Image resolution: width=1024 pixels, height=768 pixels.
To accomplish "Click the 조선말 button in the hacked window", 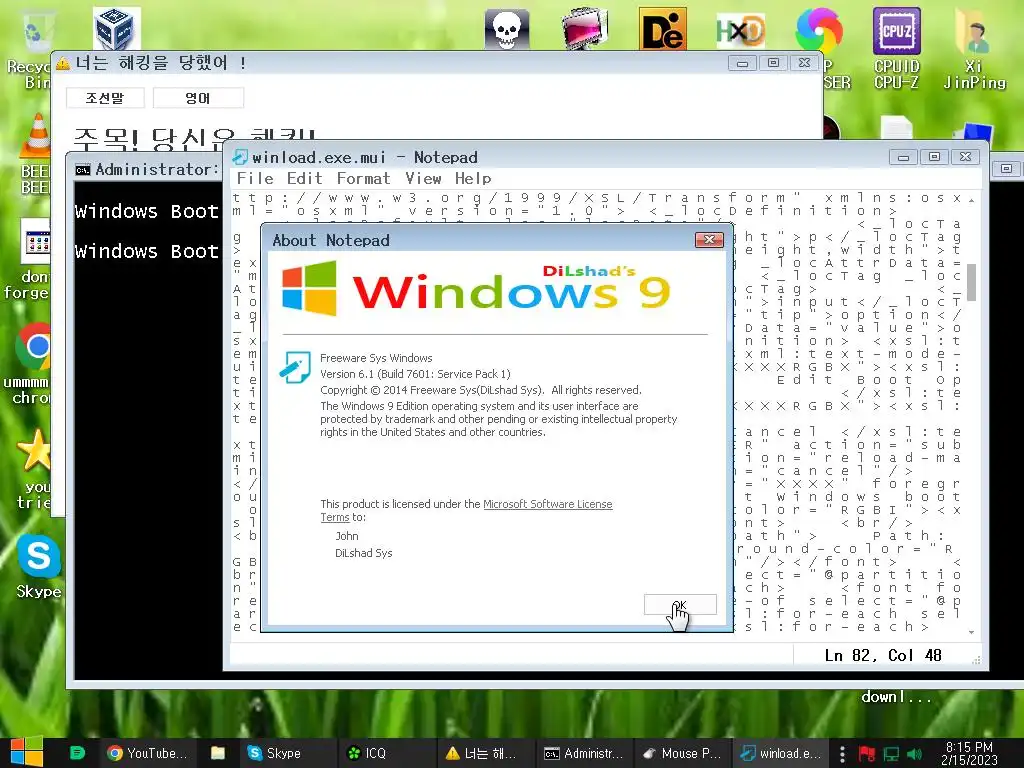I will click(x=105, y=98).
